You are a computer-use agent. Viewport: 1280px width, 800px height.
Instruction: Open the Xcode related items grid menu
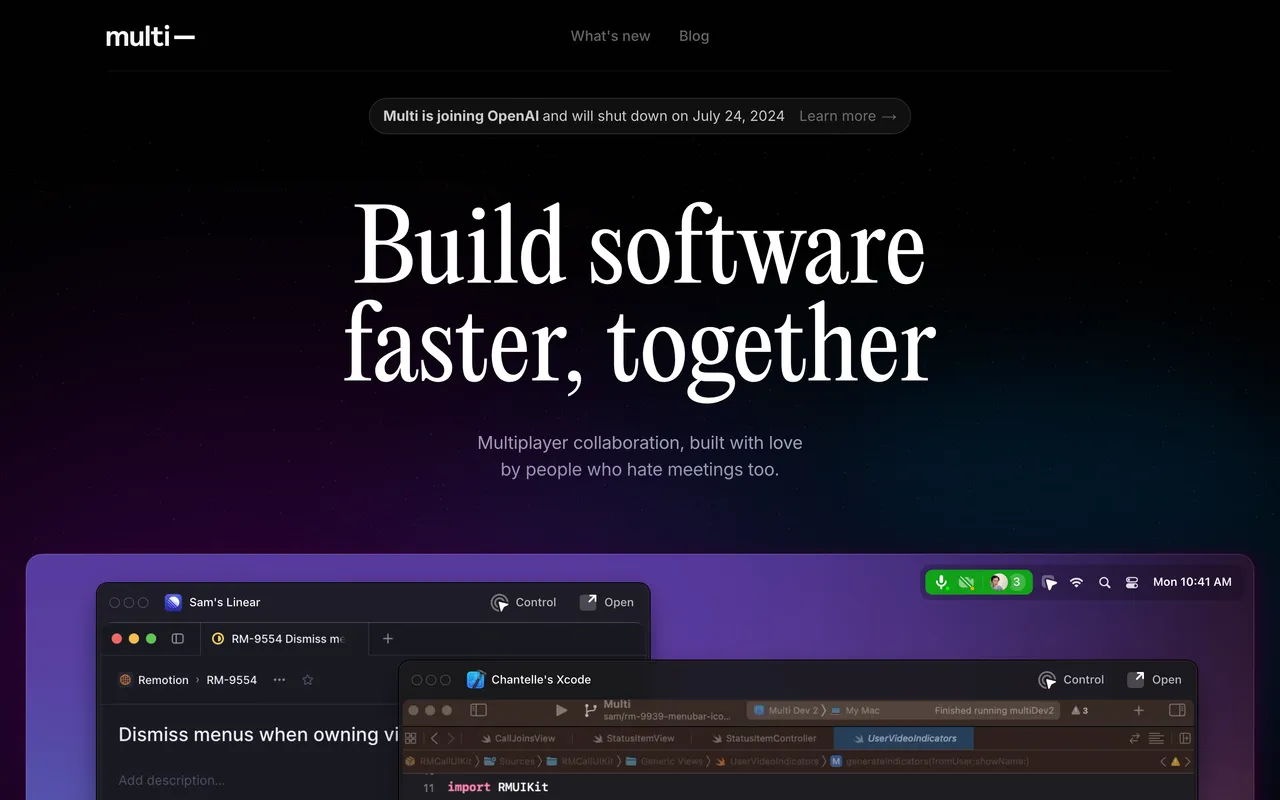click(410, 738)
